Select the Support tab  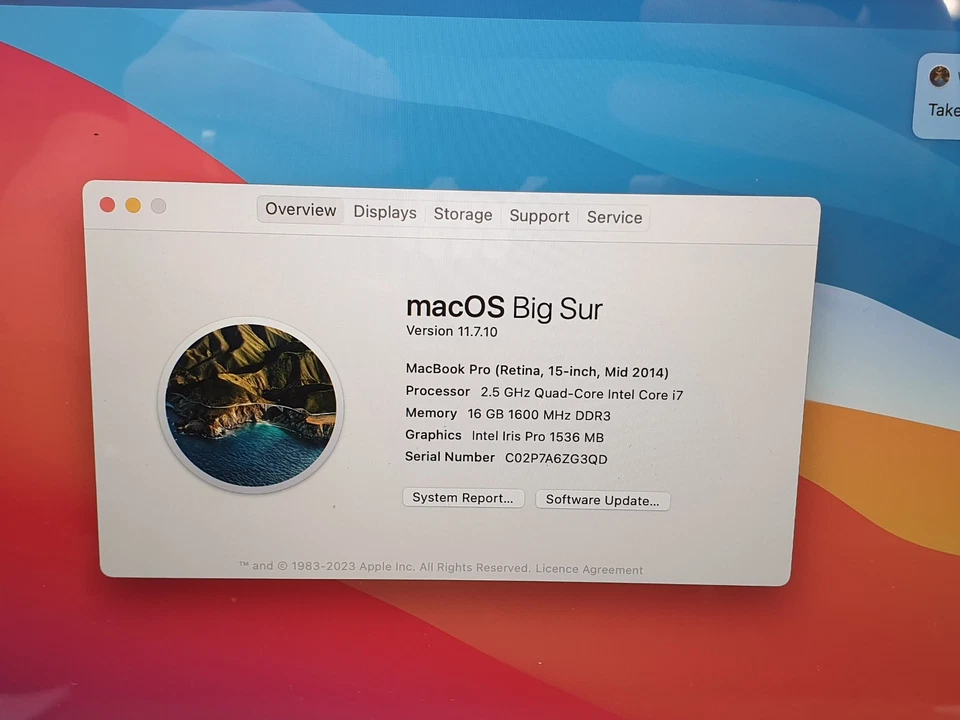539,216
